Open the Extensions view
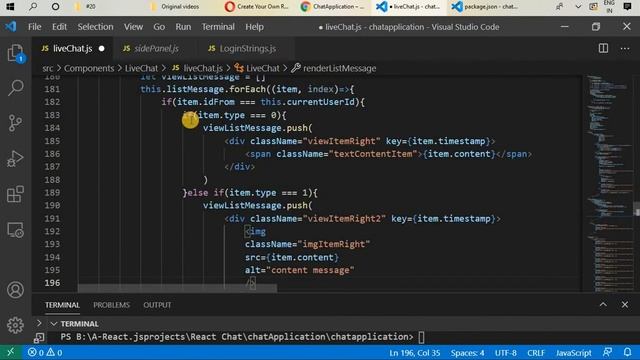This screenshot has width=640, height=360. click(x=16, y=194)
